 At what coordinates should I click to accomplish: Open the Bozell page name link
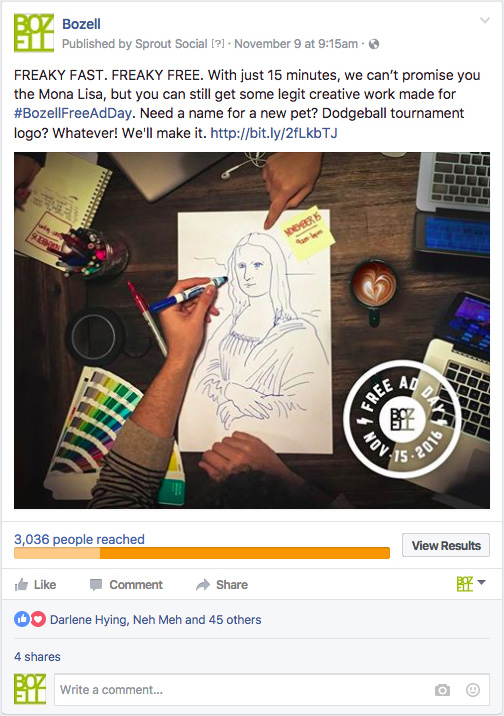(81, 24)
